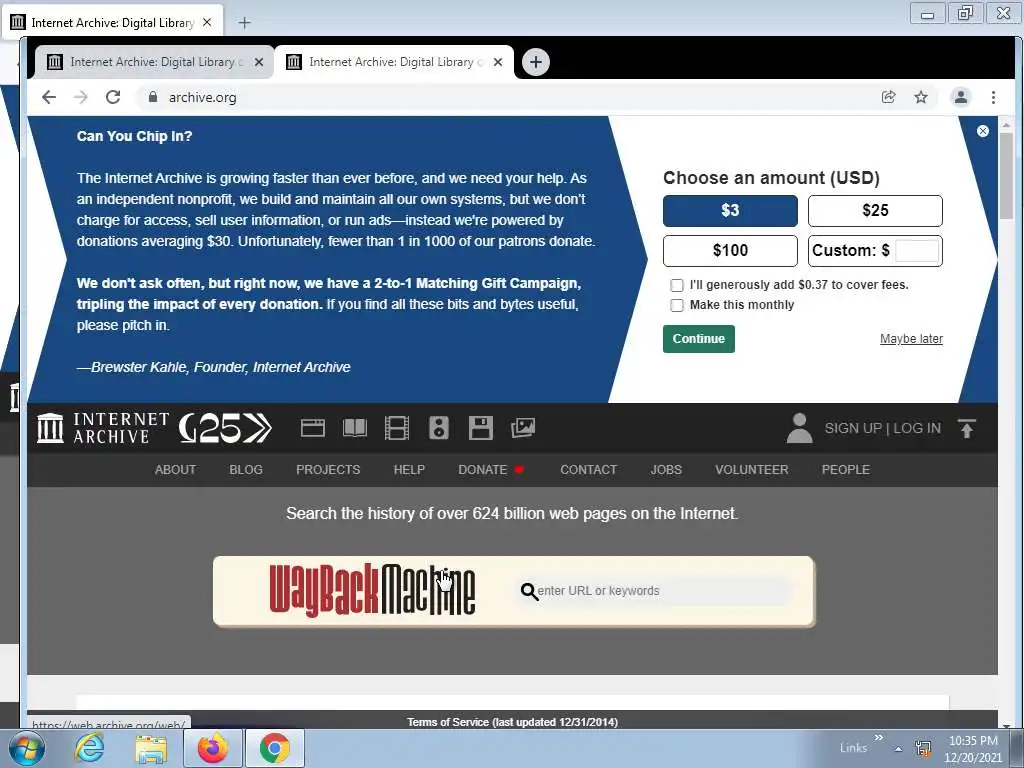The height and width of the screenshot is (768, 1024).
Task: Open the Software floppy disk icon
Action: [x=481, y=428]
